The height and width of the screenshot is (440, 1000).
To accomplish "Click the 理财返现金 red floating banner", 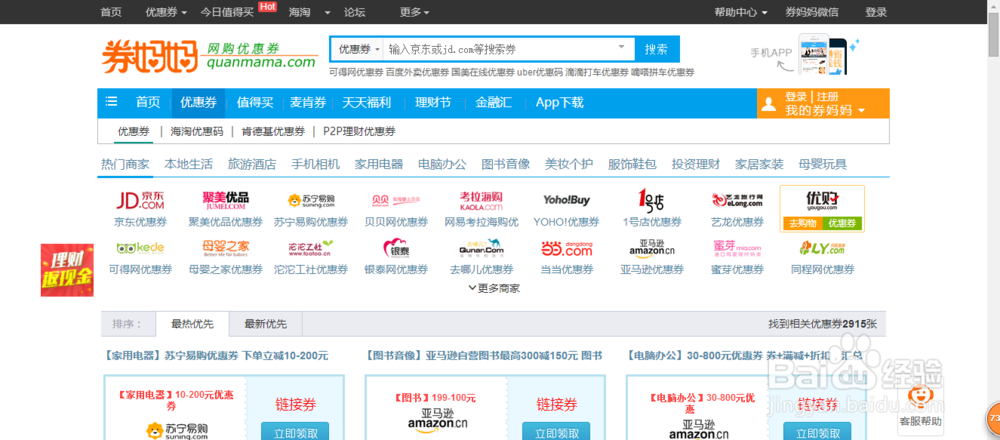I will coord(67,270).
